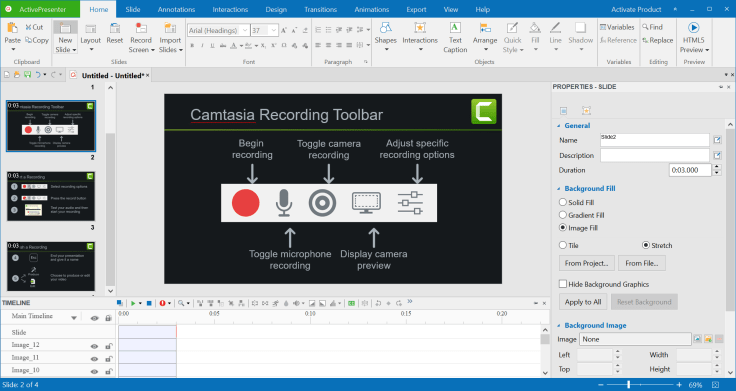Open the Animations ribbon tab

coord(372,9)
